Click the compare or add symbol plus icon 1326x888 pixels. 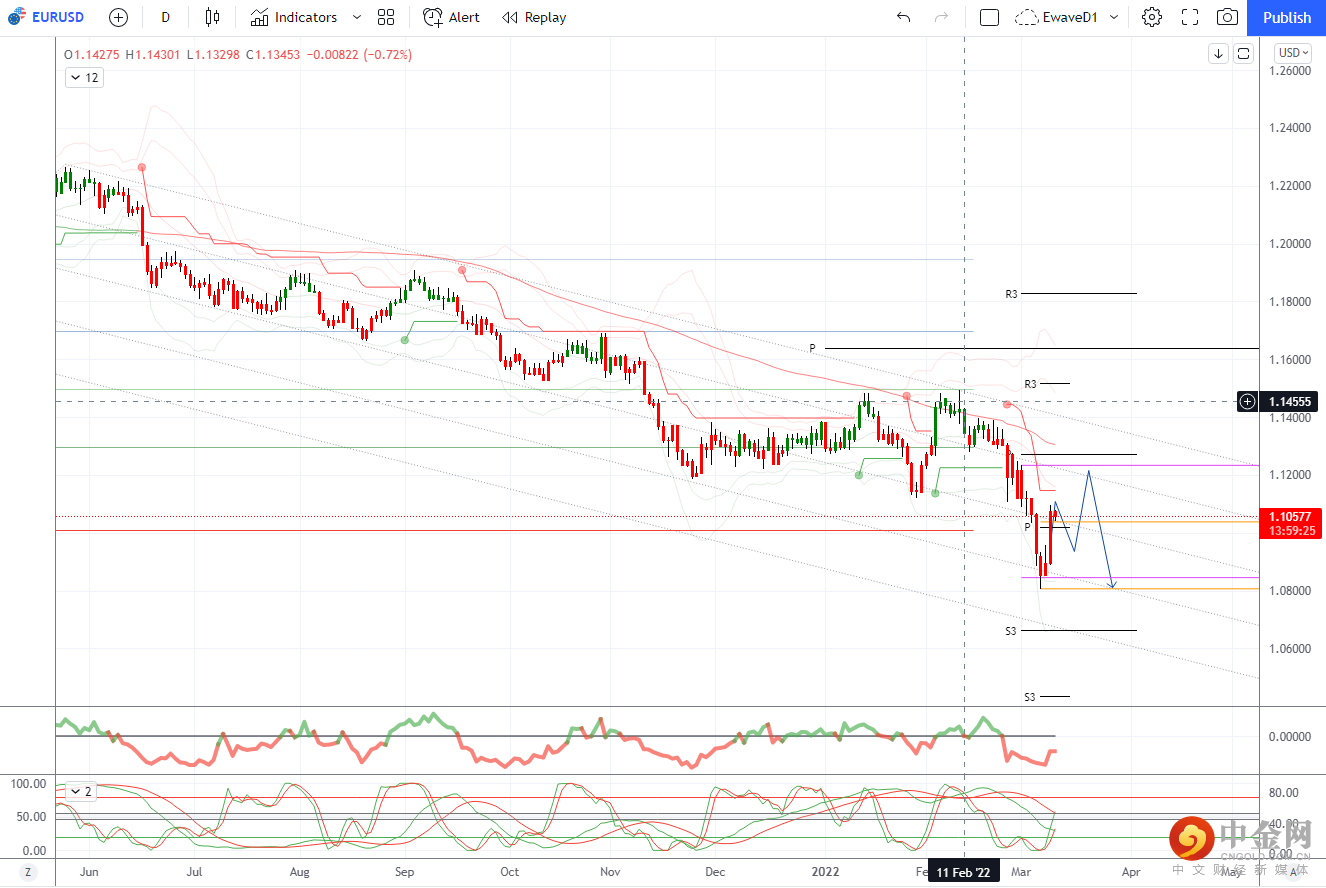[x=118, y=17]
